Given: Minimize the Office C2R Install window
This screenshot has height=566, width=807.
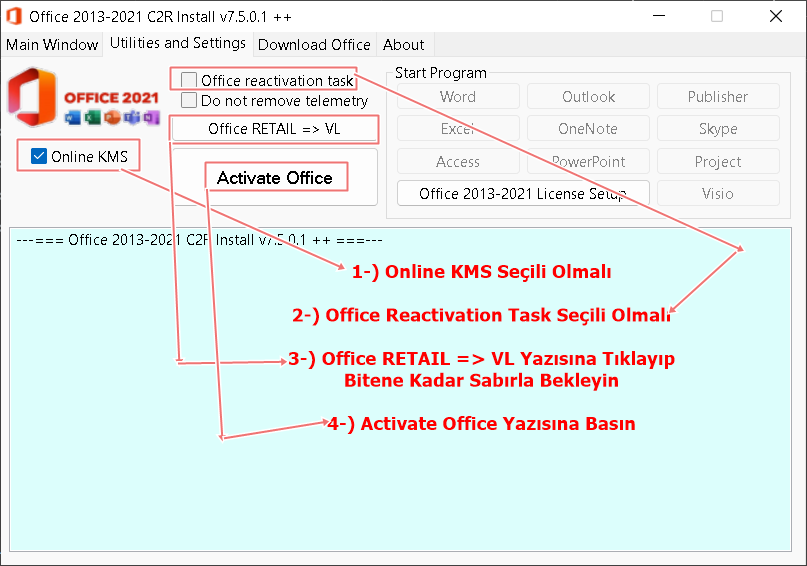Looking at the screenshot, I should pyautogui.click(x=659, y=16).
